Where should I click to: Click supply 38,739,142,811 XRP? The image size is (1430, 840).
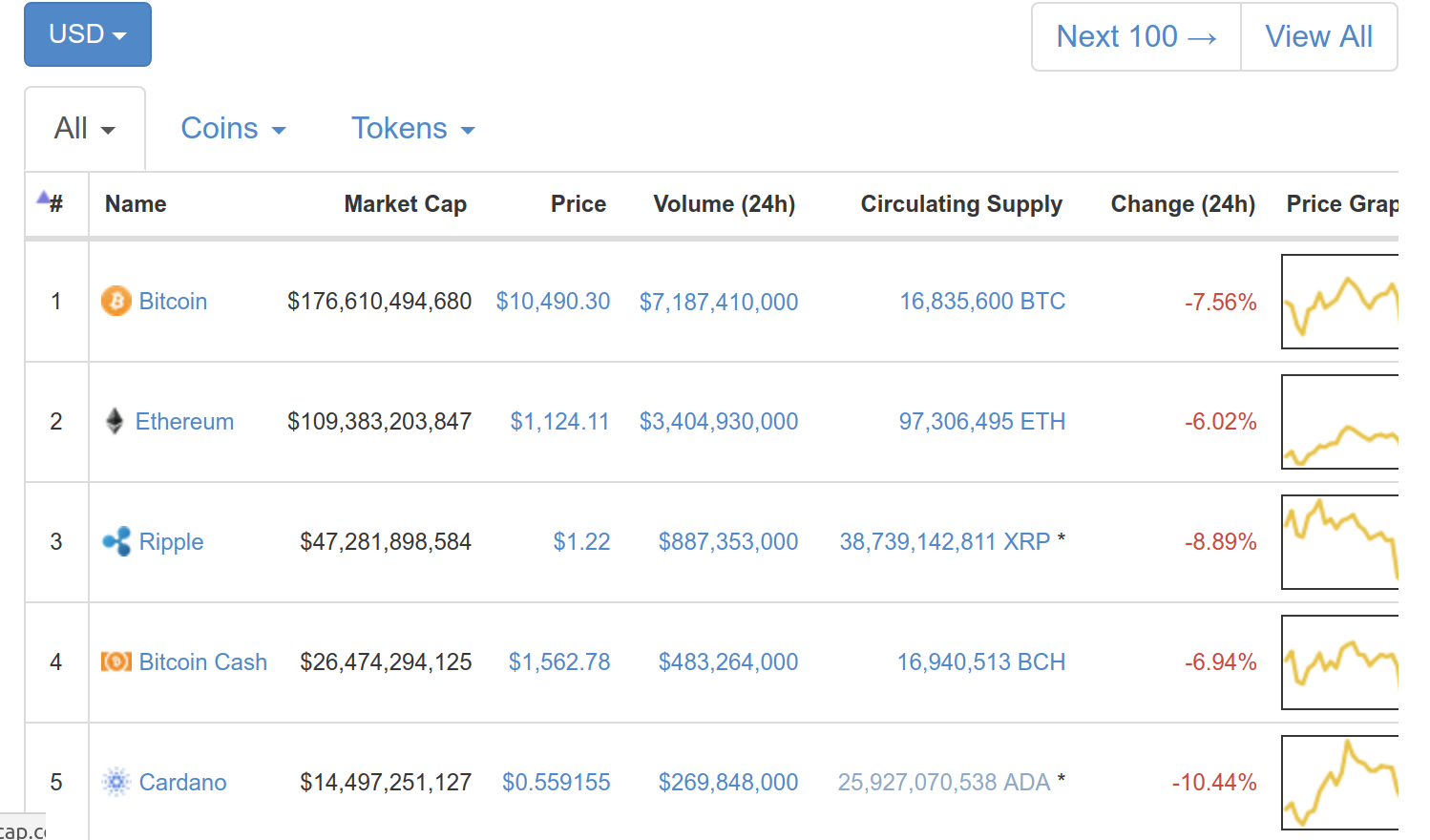(945, 542)
